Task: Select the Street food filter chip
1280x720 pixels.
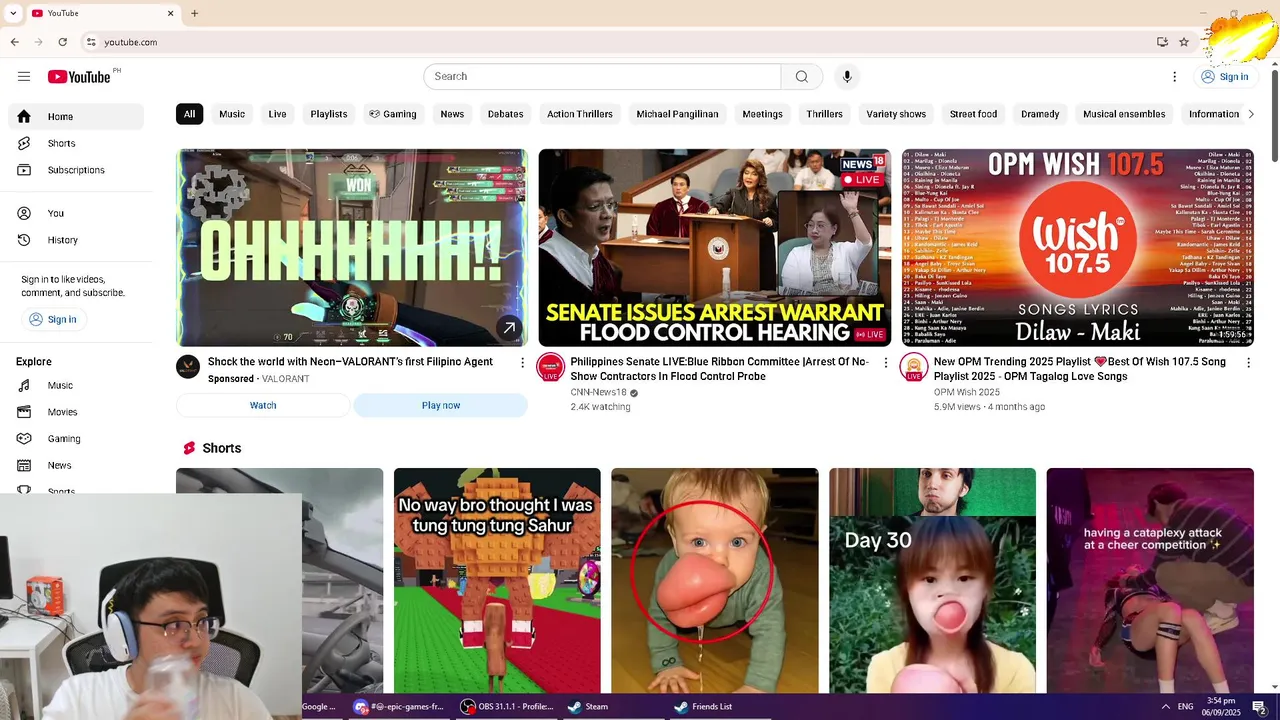Action: pos(973,114)
